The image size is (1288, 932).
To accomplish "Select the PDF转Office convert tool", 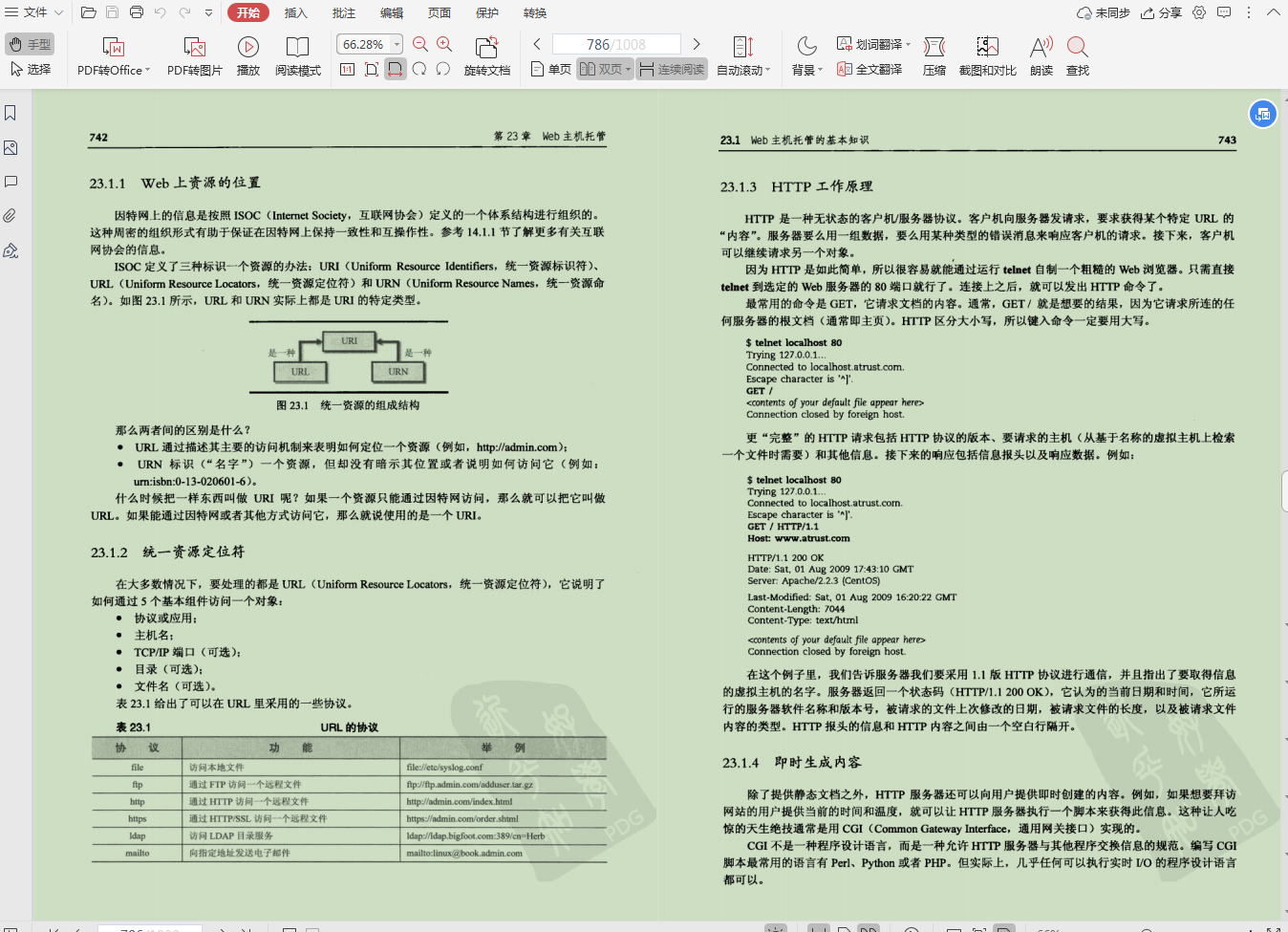I will (x=114, y=56).
